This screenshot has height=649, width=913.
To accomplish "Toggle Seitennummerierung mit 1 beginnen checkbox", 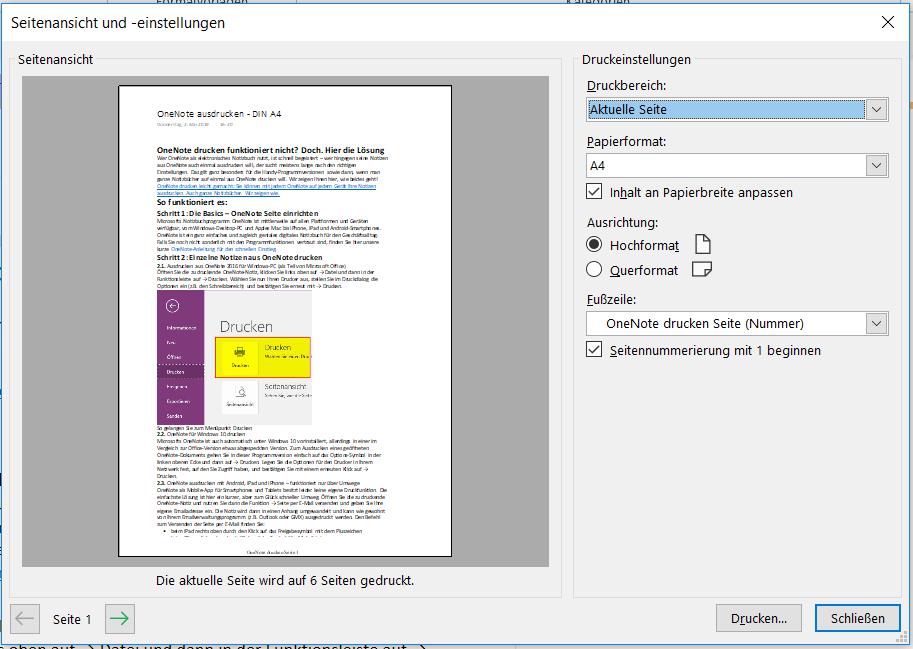I will point(594,349).
